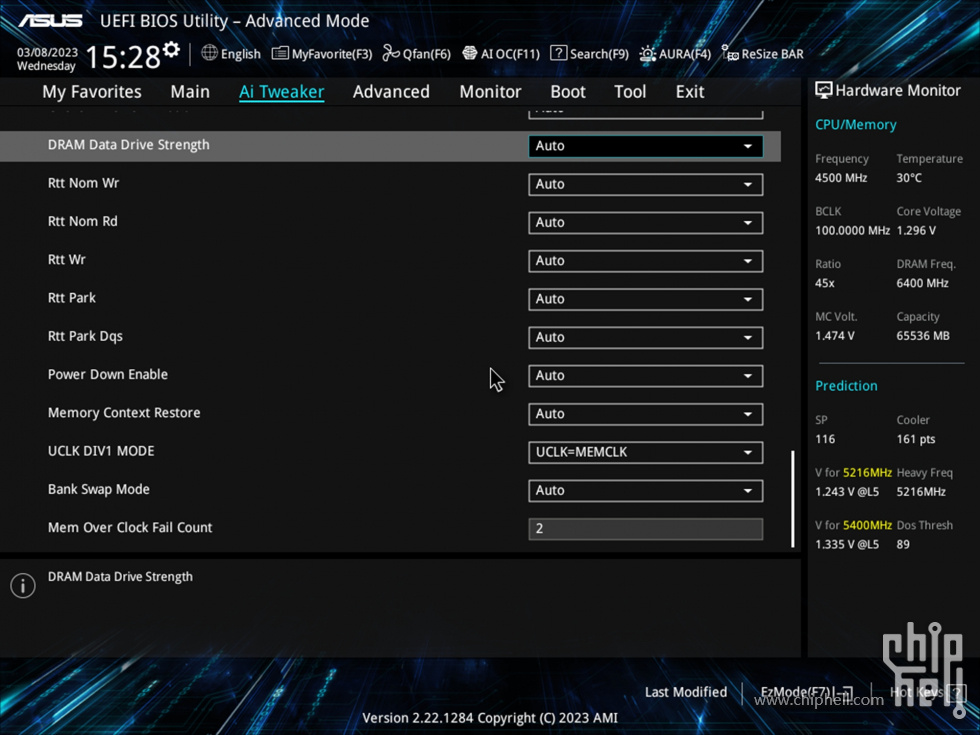
Task: Open the My Favorites tab
Action: [x=92, y=92]
